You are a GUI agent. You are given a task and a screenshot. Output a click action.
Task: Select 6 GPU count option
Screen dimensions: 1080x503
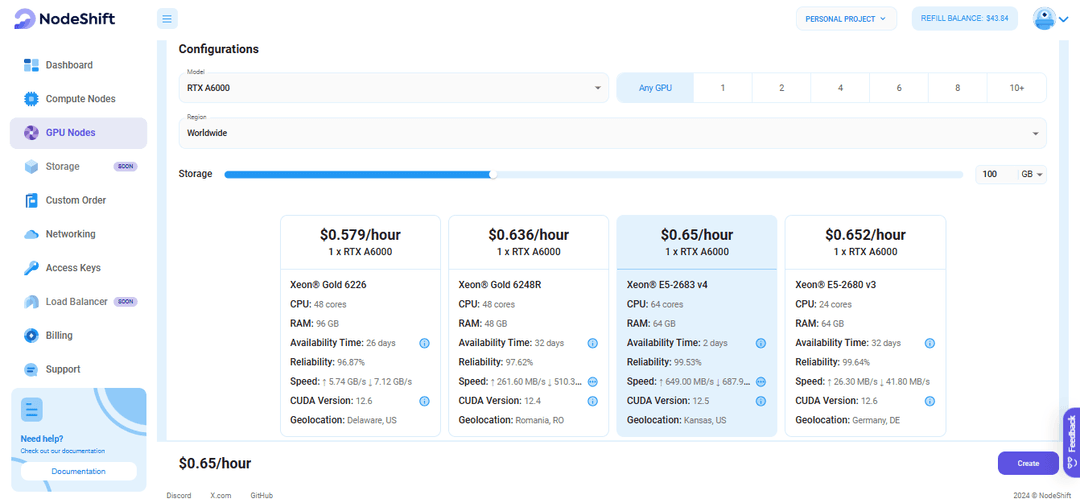coord(899,88)
